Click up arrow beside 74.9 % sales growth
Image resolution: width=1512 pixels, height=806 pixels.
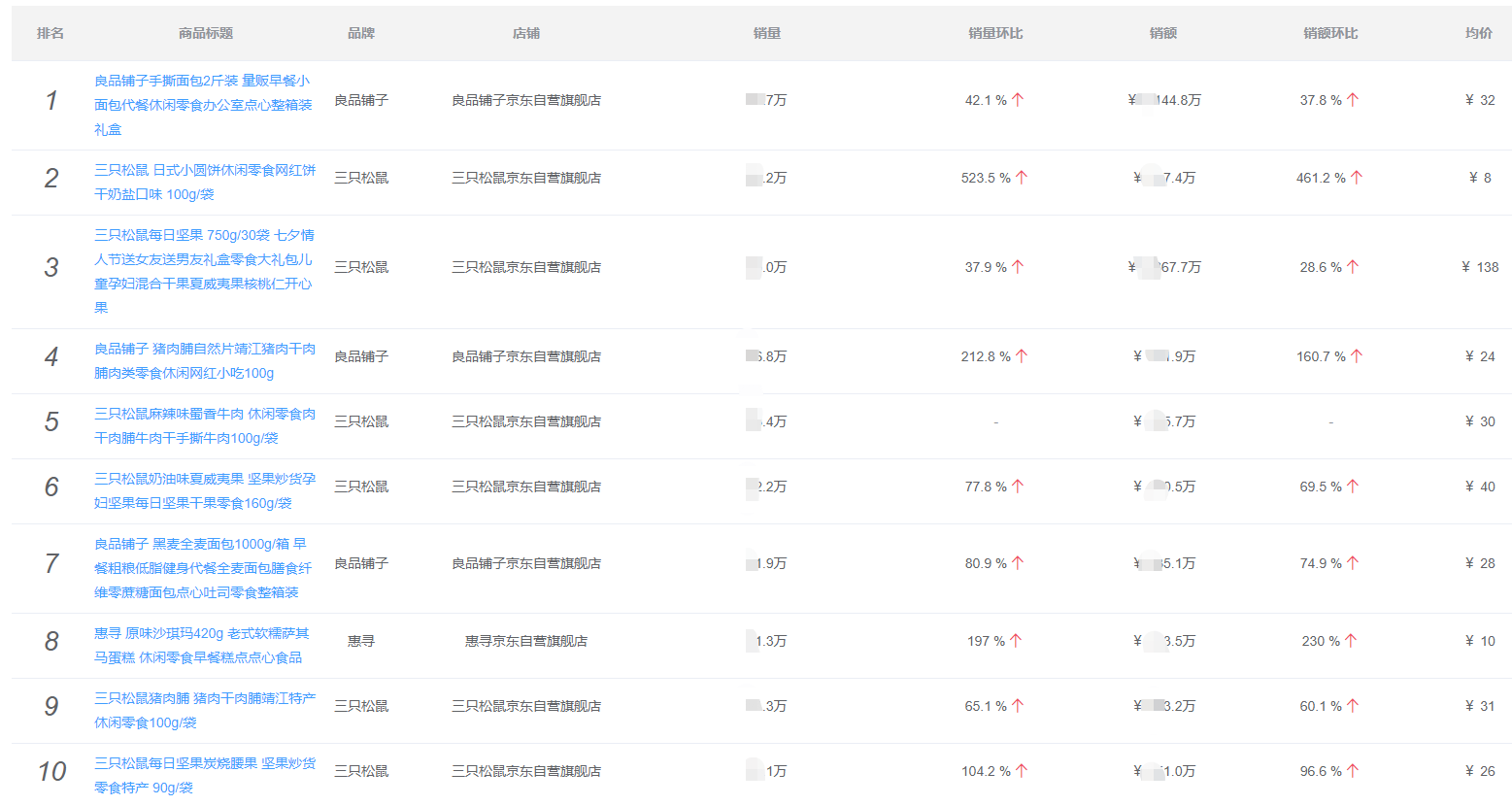(x=1353, y=563)
